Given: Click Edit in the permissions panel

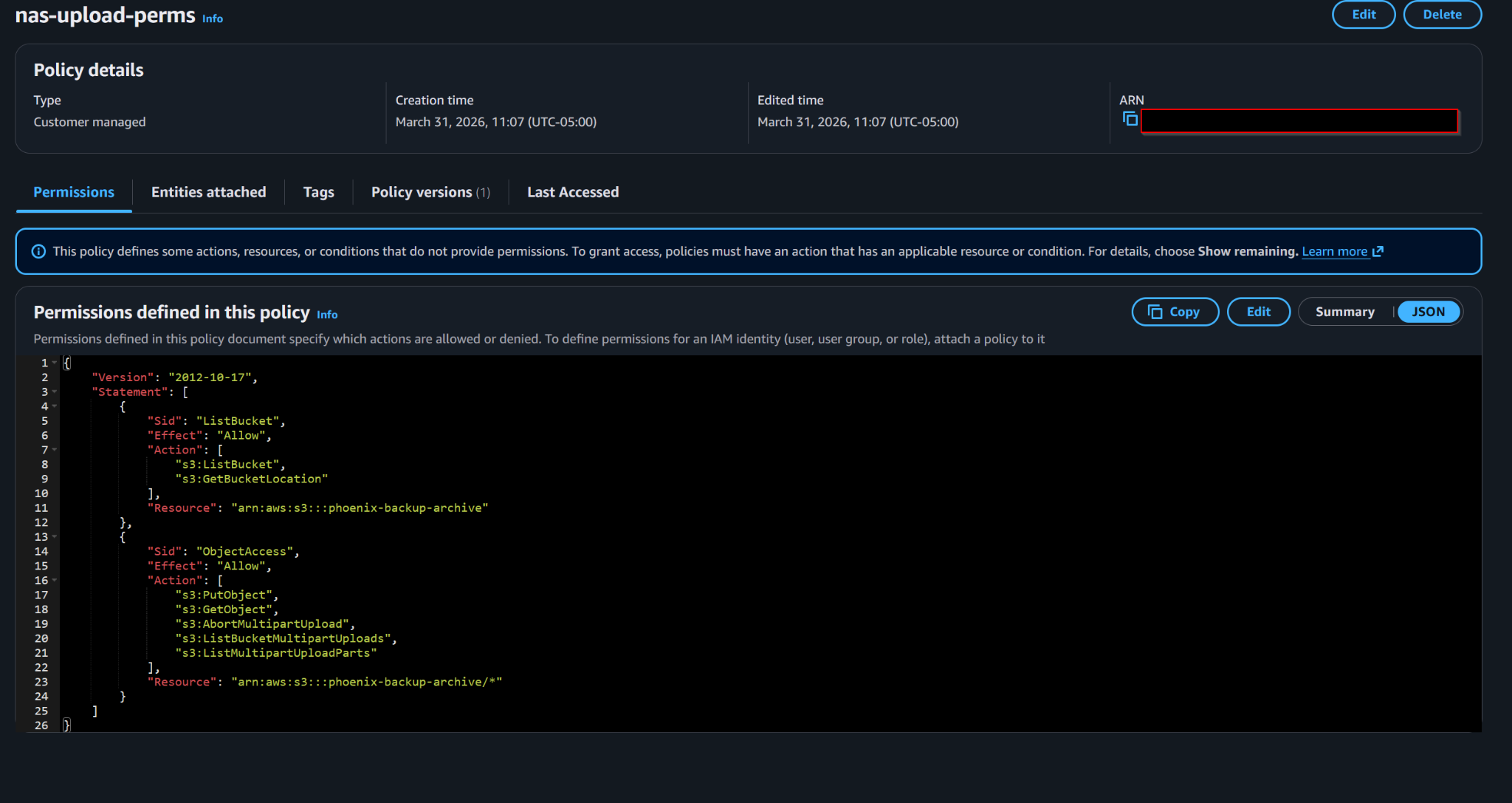Looking at the screenshot, I should 1258,312.
